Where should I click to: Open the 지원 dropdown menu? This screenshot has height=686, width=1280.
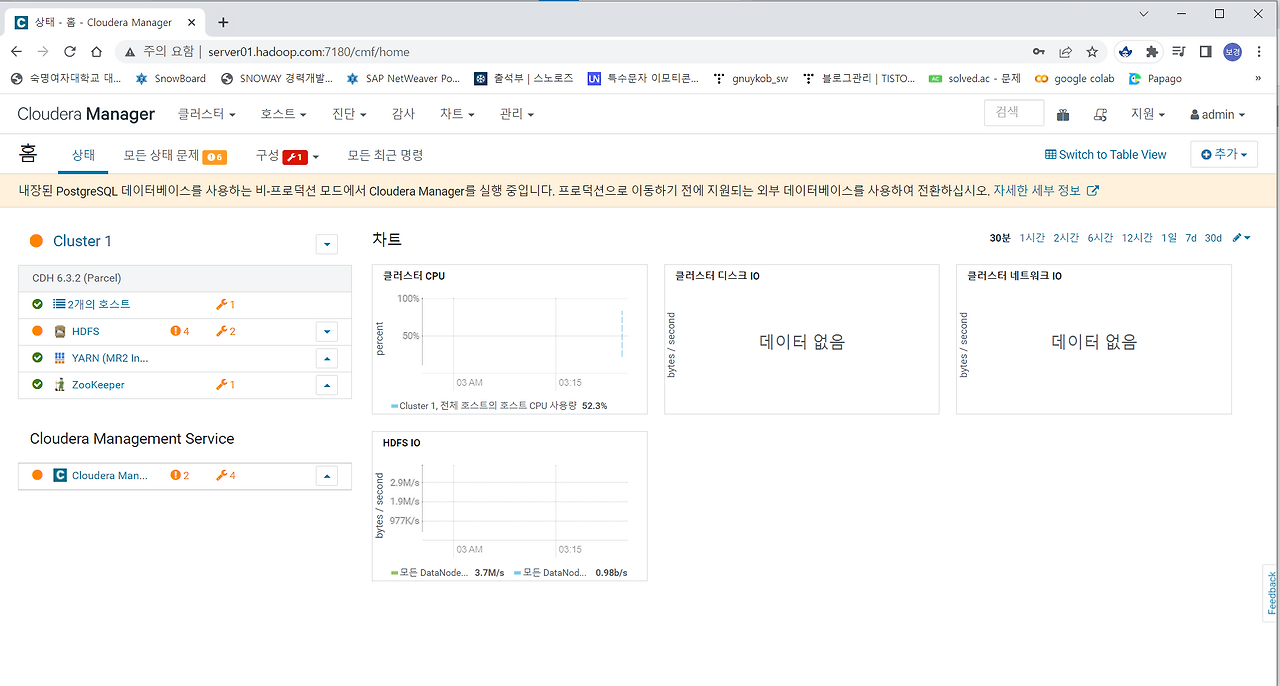pyautogui.click(x=1148, y=114)
